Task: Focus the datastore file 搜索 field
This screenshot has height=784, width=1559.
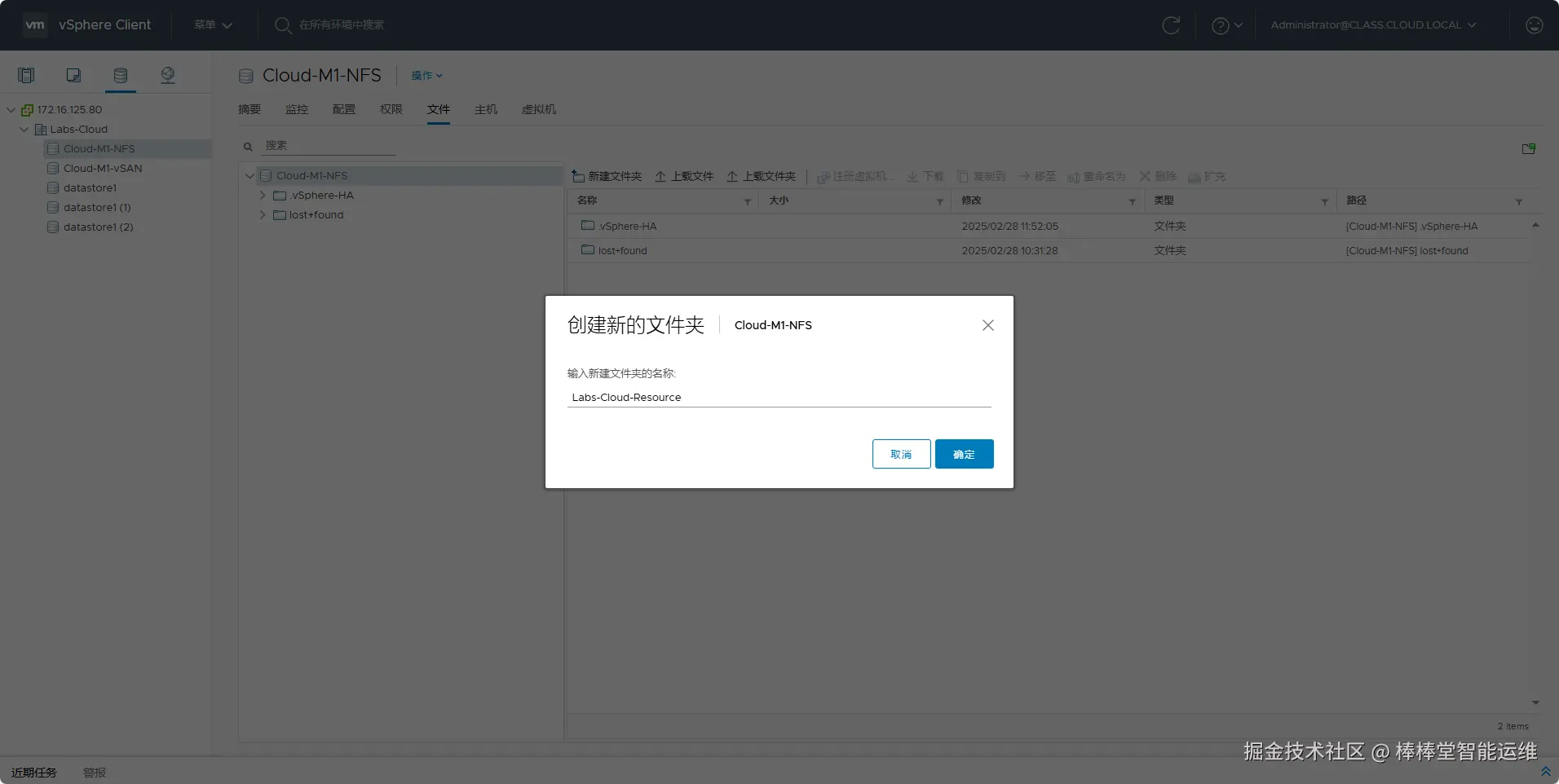Action: point(329,146)
